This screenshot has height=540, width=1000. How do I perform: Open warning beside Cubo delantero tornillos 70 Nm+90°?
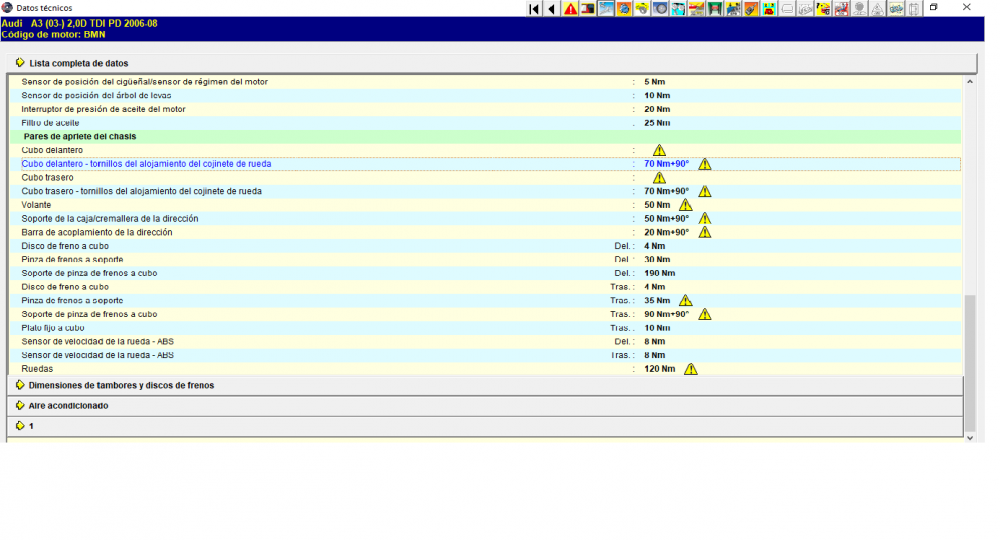(x=704, y=164)
